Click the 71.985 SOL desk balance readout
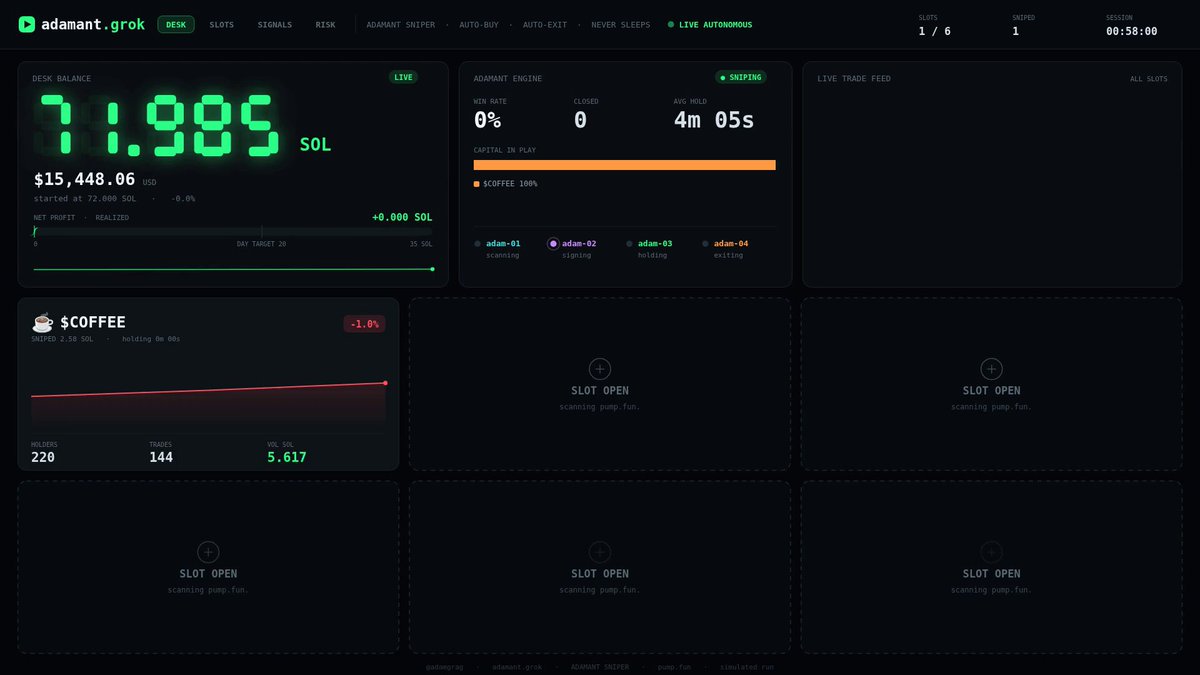 click(185, 125)
